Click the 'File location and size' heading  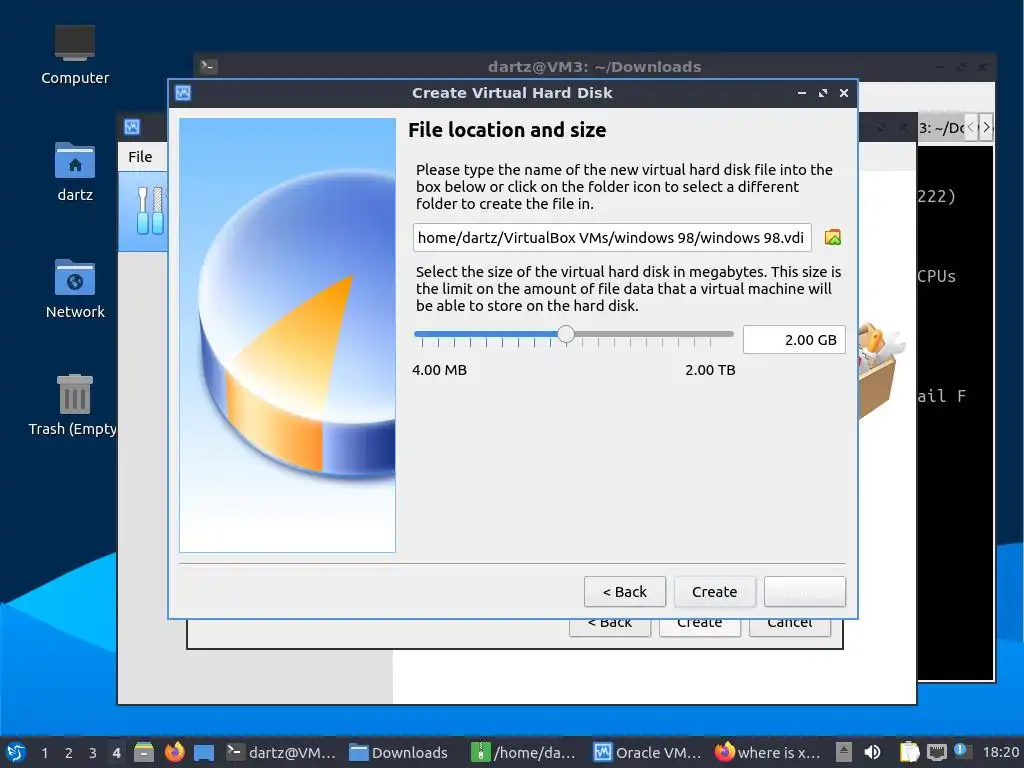point(507,130)
